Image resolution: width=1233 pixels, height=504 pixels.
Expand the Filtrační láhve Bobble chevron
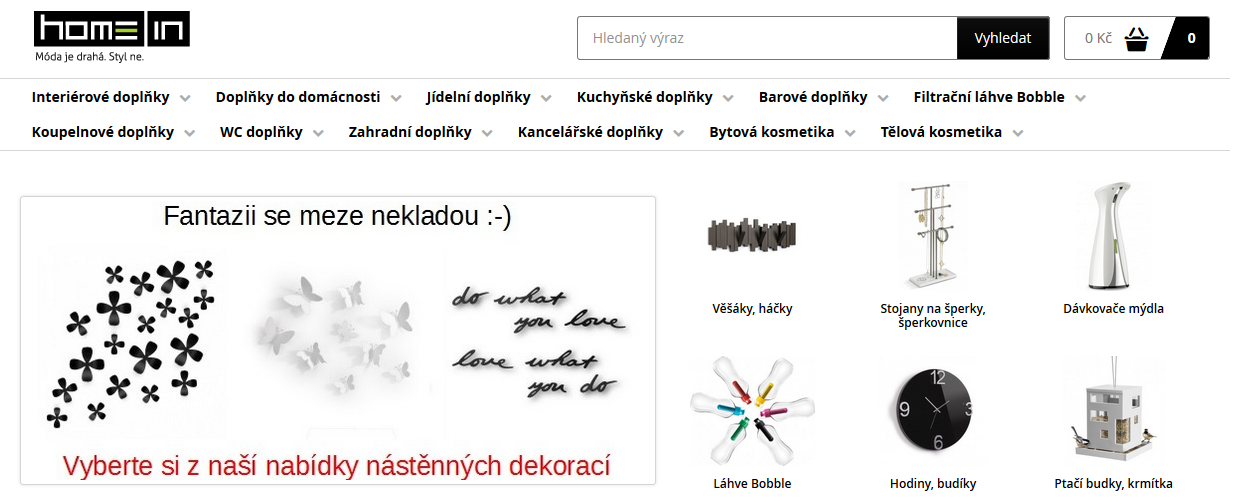click(x=1080, y=98)
